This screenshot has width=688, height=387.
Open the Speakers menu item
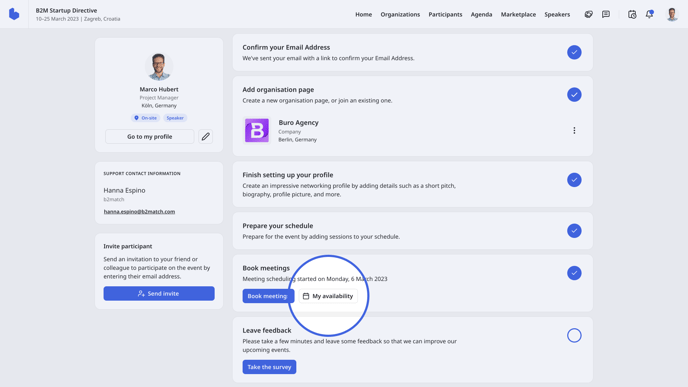(557, 14)
